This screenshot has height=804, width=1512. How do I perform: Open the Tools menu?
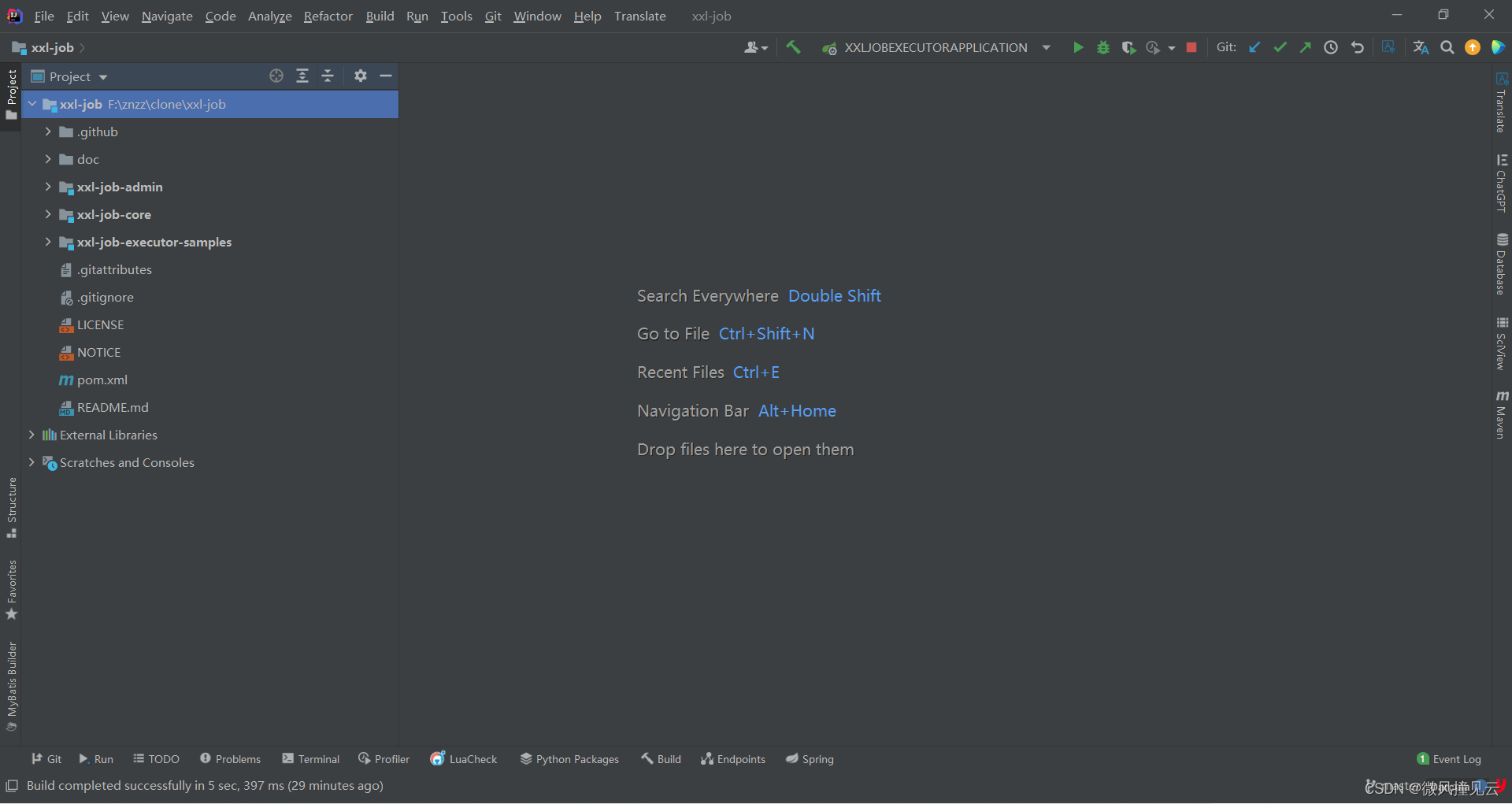456,16
